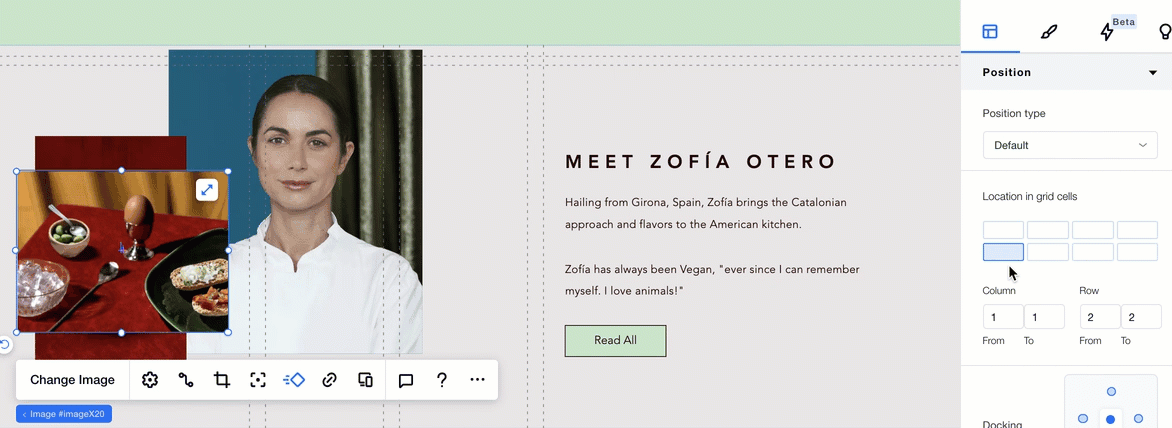
Task: Open comments speech bubble icon
Action: point(406,380)
